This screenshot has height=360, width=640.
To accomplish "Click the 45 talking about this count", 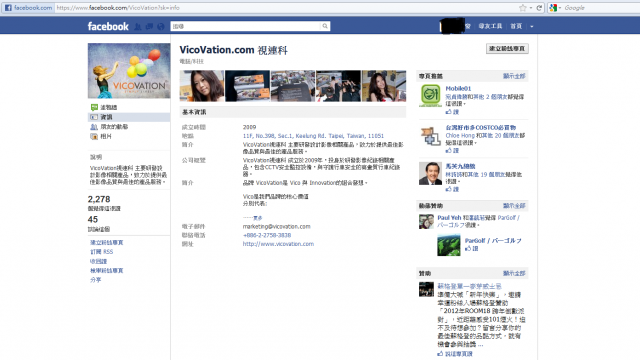I will (x=93, y=220).
